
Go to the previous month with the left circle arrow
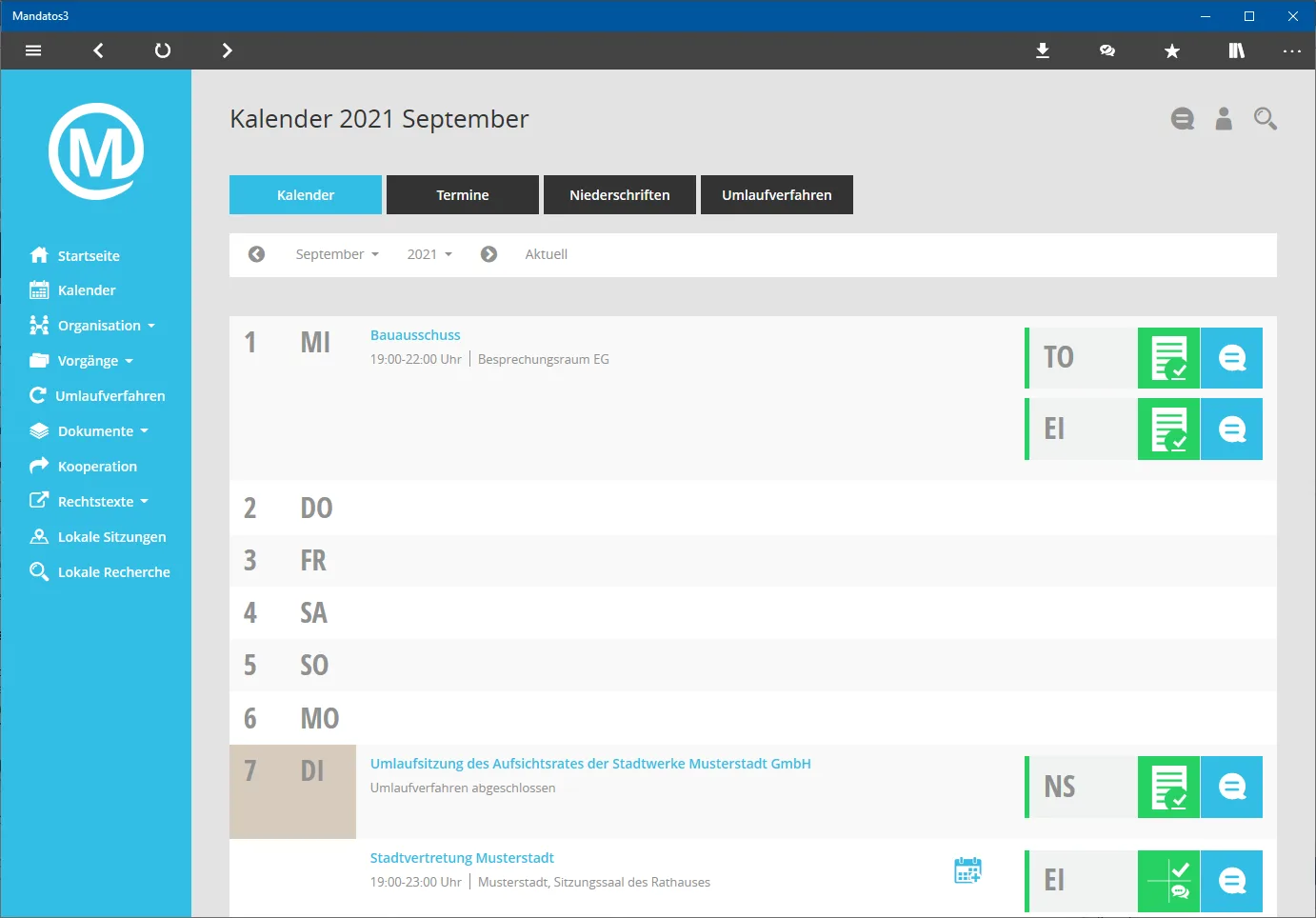[256, 254]
